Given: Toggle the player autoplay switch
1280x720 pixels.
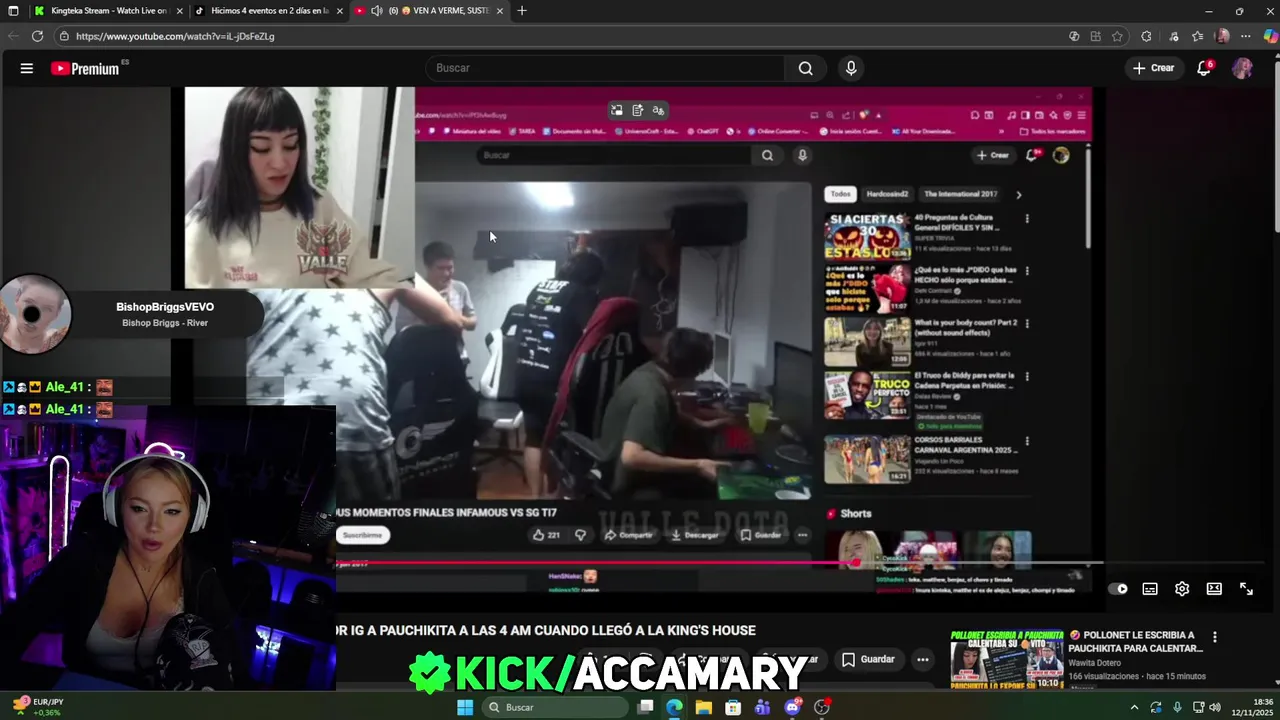Looking at the screenshot, I should (x=1120, y=589).
